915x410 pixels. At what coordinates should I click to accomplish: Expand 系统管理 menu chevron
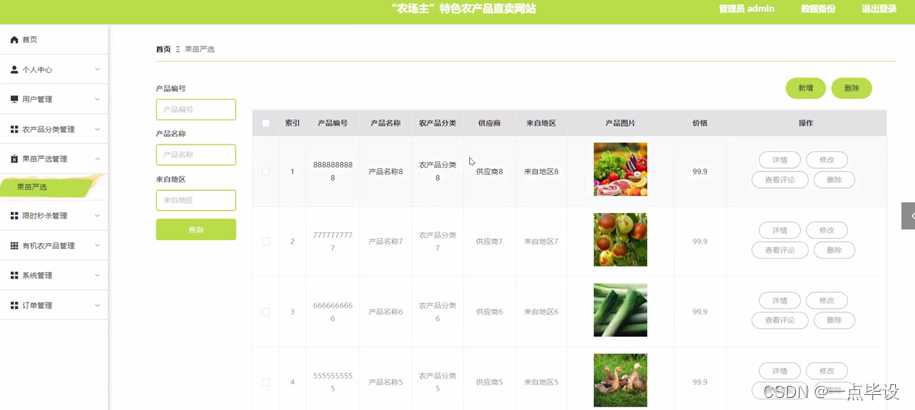point(97,275)
